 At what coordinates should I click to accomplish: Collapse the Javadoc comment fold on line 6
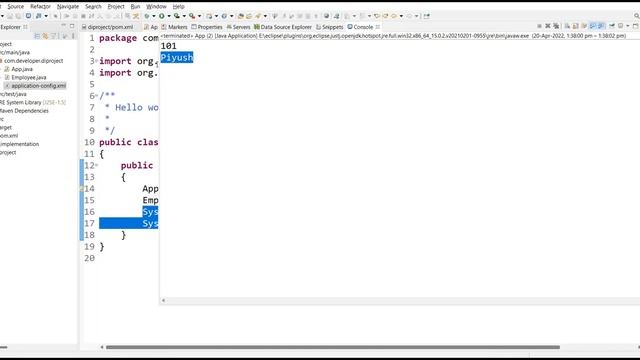pyautogui.click(x=96, y=96)
